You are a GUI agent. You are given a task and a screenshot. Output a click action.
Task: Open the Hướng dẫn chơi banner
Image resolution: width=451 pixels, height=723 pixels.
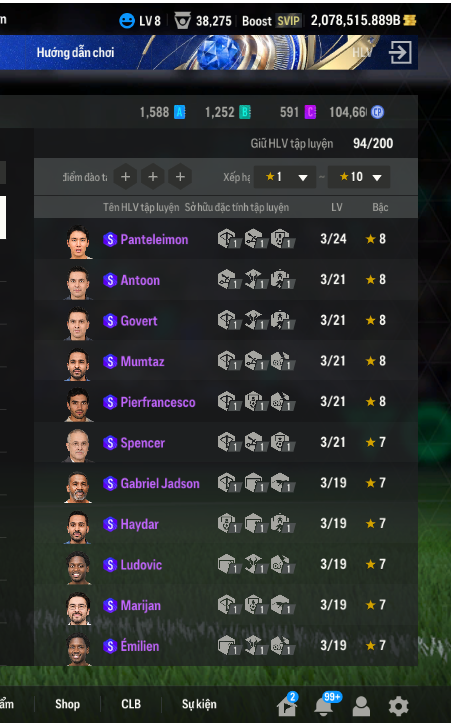click(75, 52)
